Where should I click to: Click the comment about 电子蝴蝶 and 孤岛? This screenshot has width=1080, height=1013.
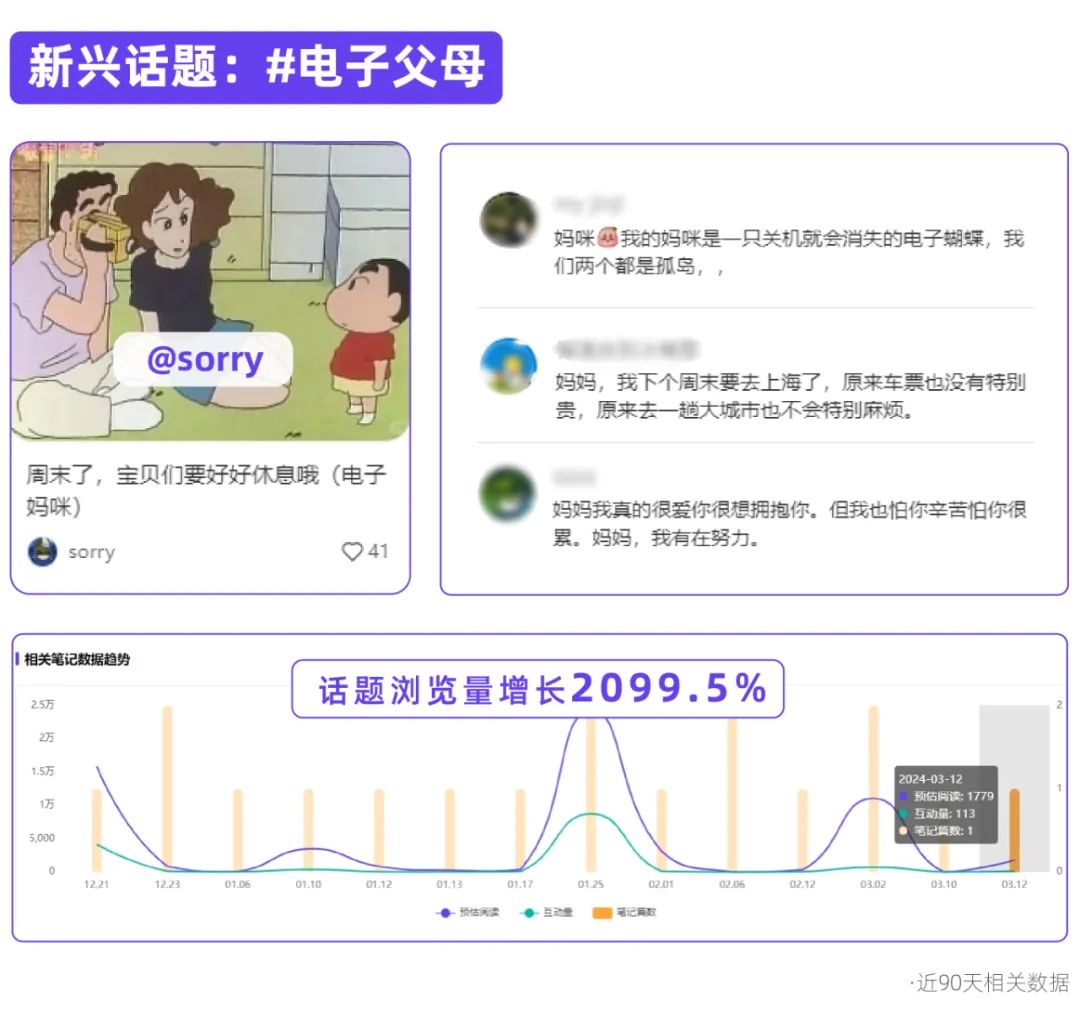pos(789,252)
